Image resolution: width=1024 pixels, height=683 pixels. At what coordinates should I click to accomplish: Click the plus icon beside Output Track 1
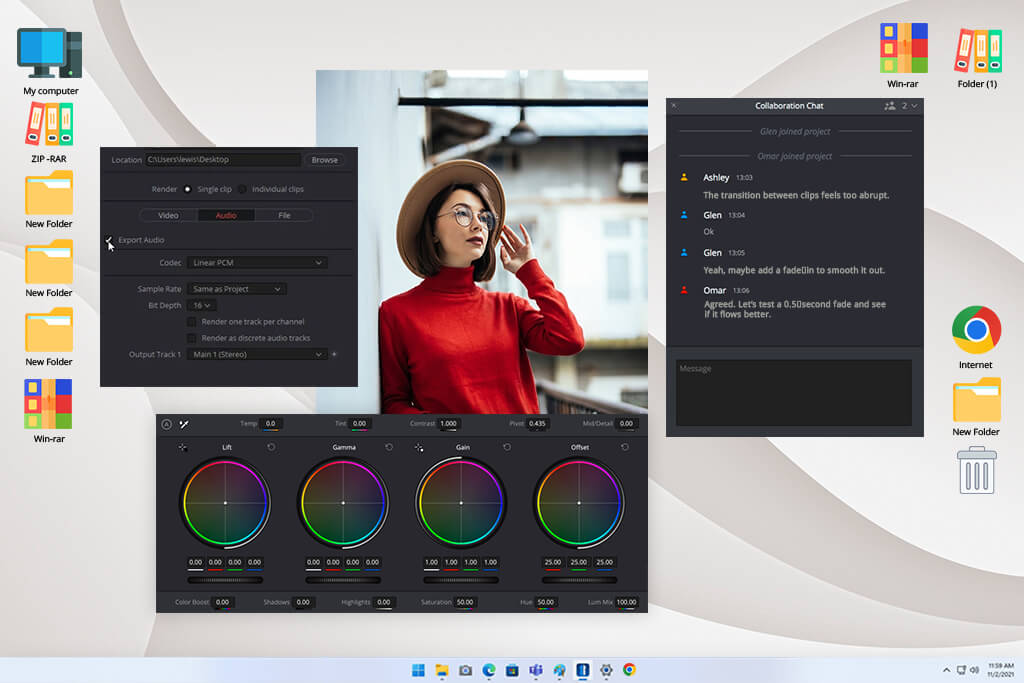334,355
